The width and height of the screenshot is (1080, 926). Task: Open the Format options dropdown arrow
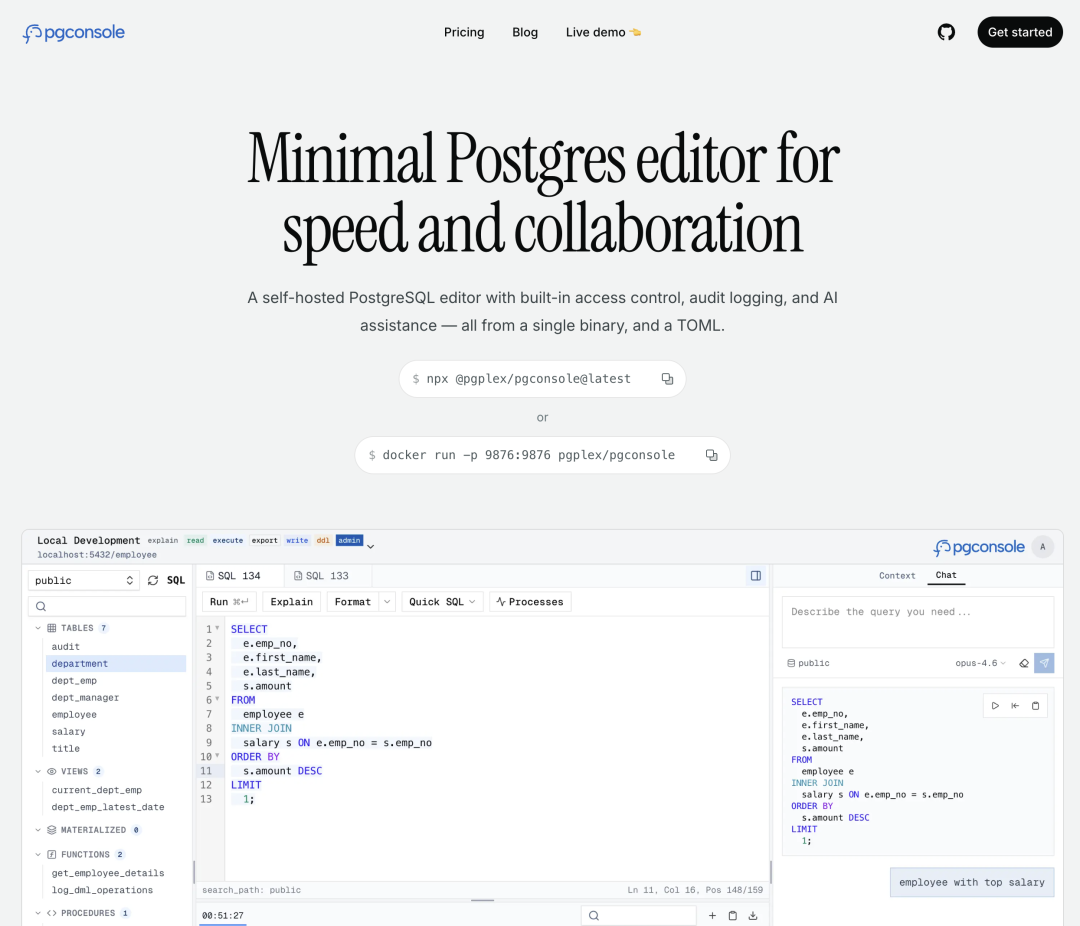point(387,602)
